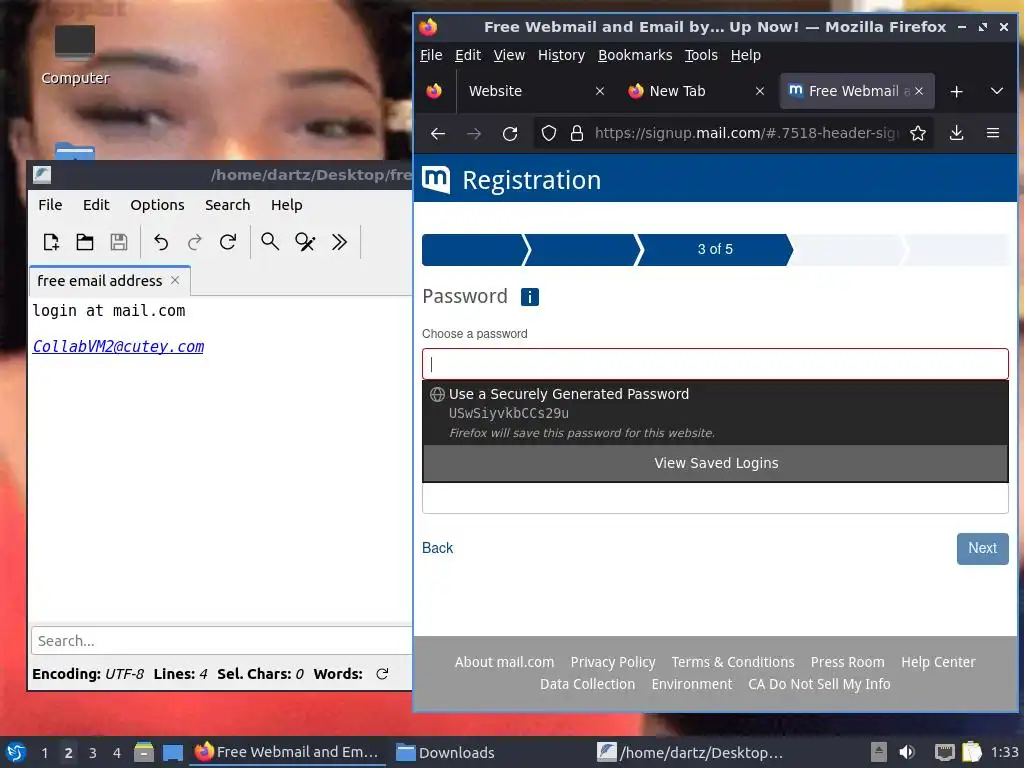Click the Password info 'i' icon

point(530,297)
